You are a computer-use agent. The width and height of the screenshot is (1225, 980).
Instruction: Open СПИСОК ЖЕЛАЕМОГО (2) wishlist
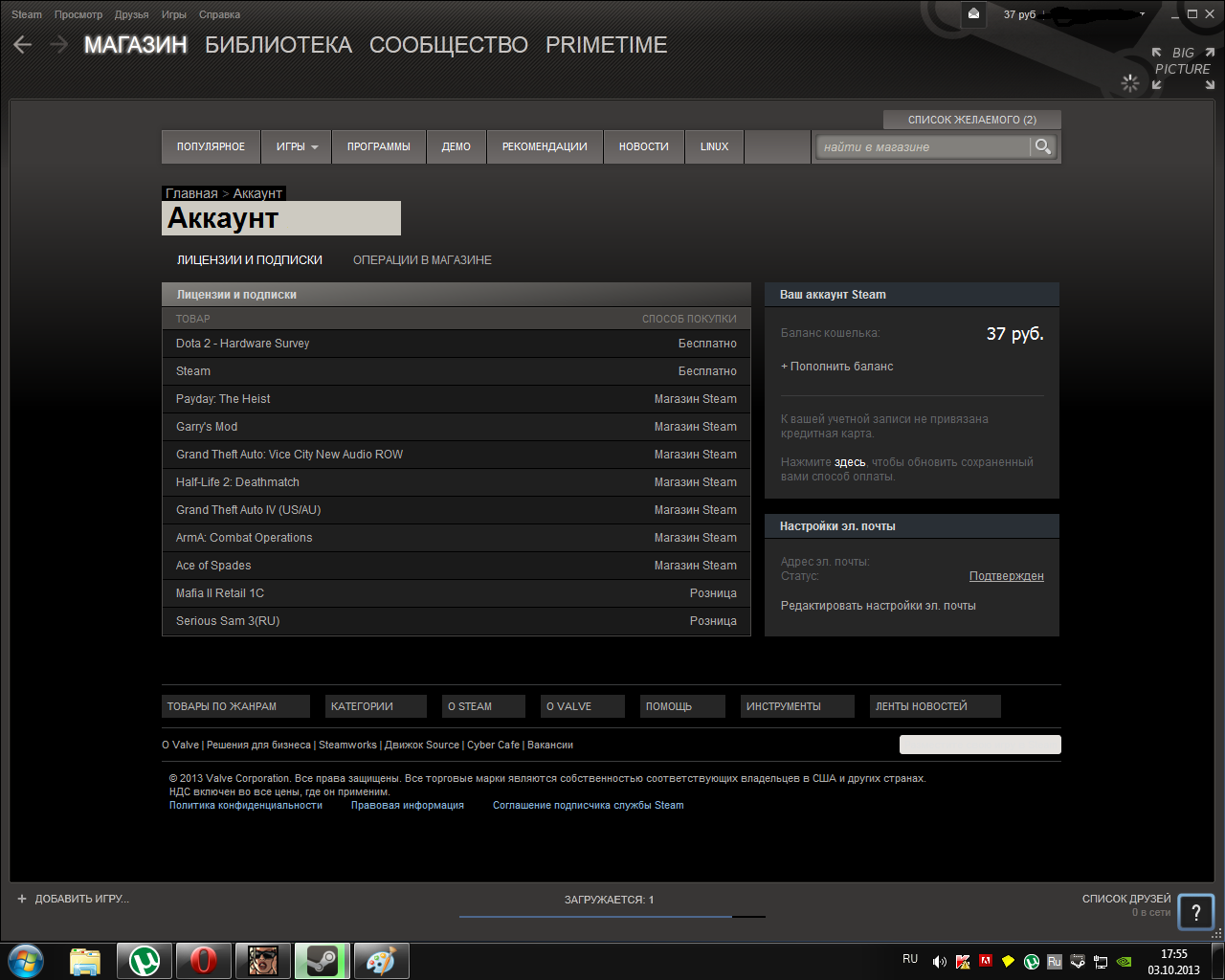(x=972, y=120)
